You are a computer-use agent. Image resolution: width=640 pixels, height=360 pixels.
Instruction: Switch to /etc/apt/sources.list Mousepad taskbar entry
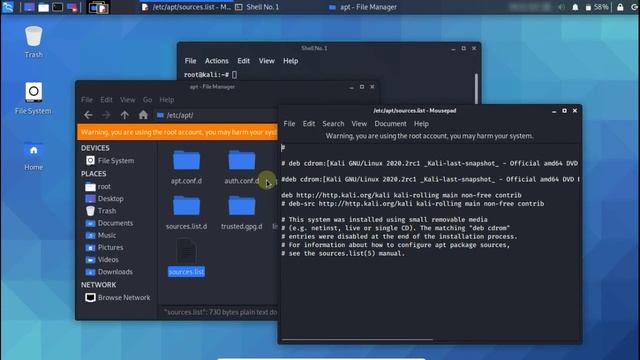(186, 7)
